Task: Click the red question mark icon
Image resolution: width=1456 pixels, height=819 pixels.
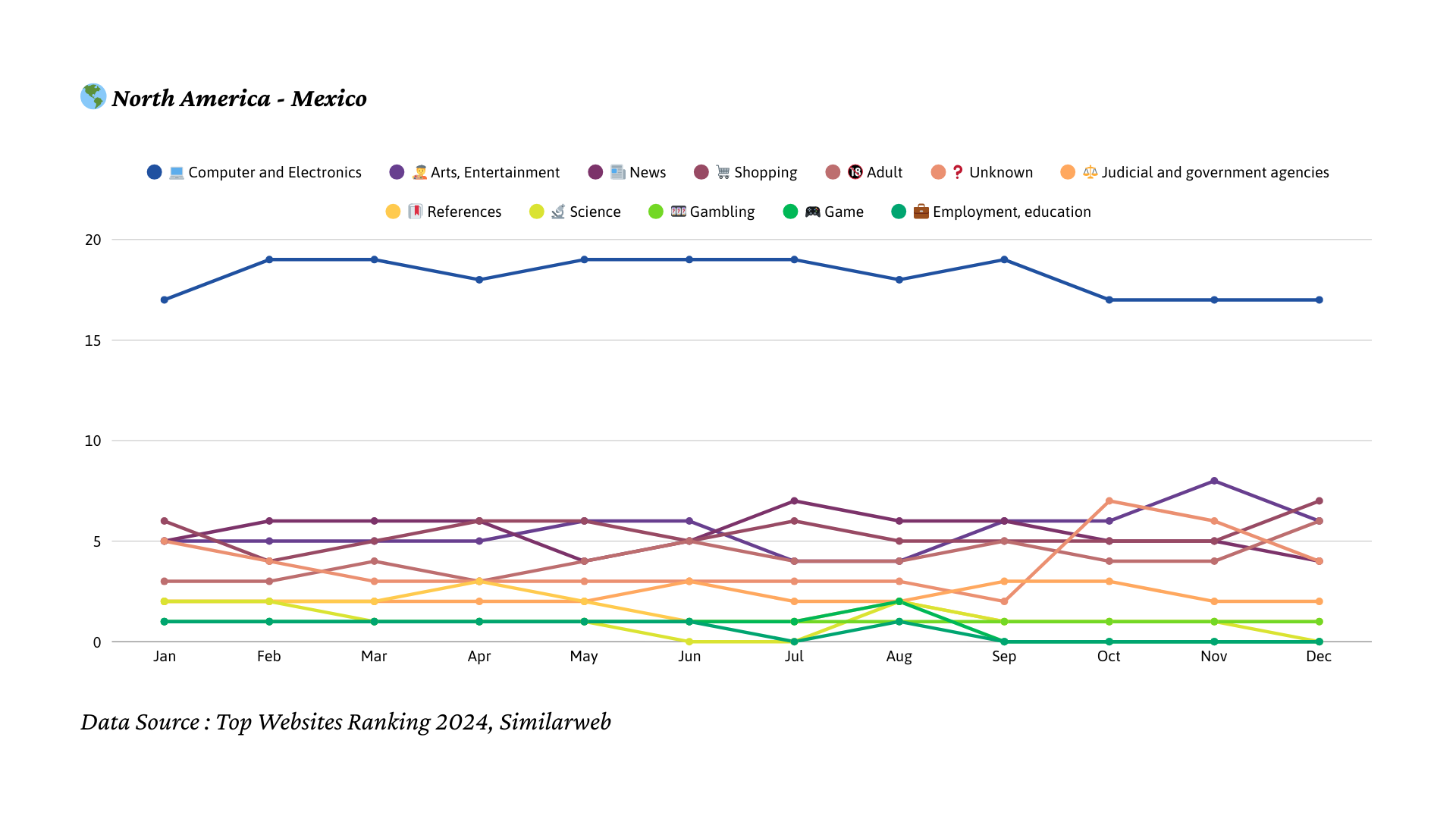Action: [958, 173]
